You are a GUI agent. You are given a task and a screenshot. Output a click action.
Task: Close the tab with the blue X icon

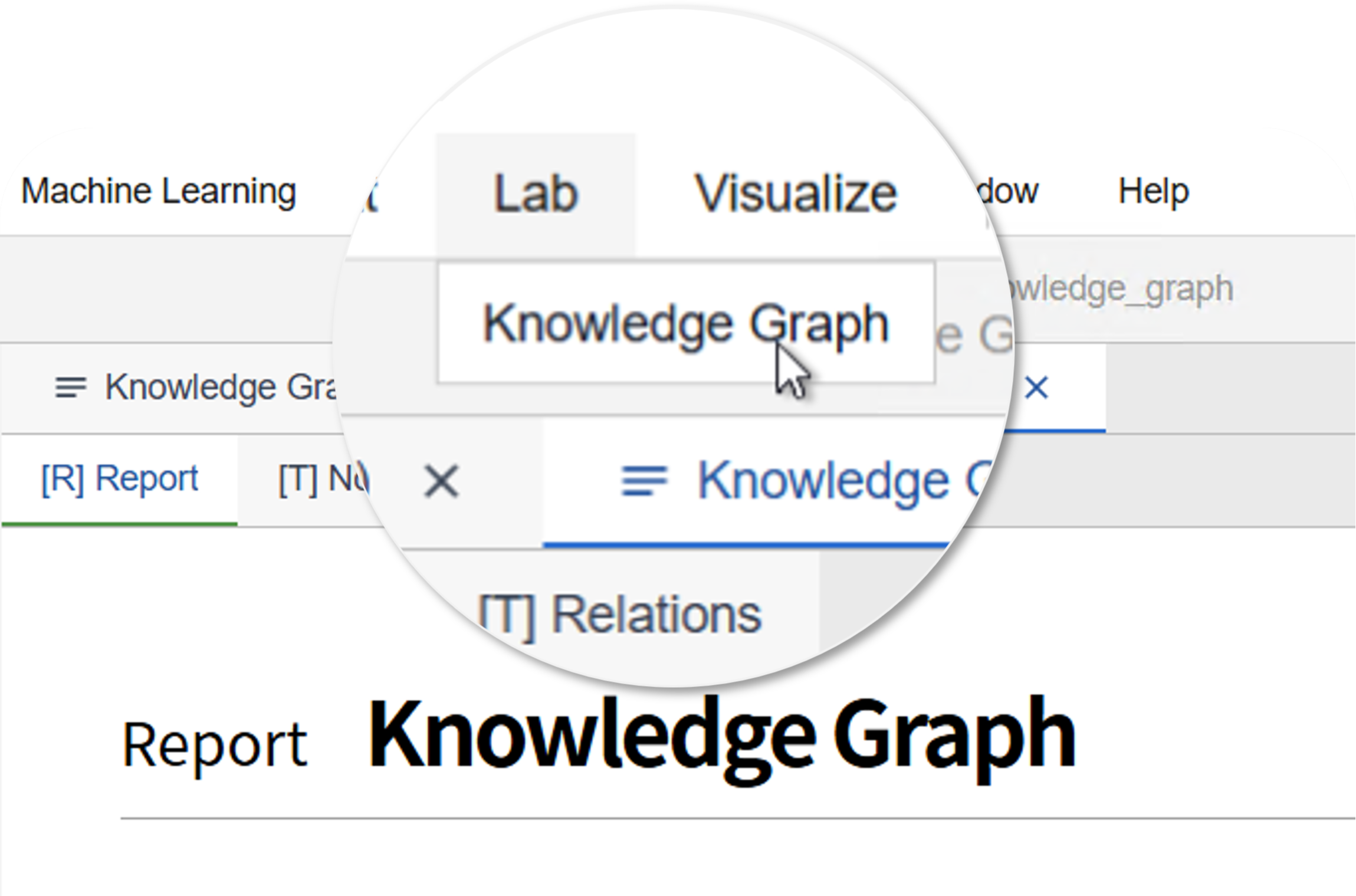tap(1036, 388)
